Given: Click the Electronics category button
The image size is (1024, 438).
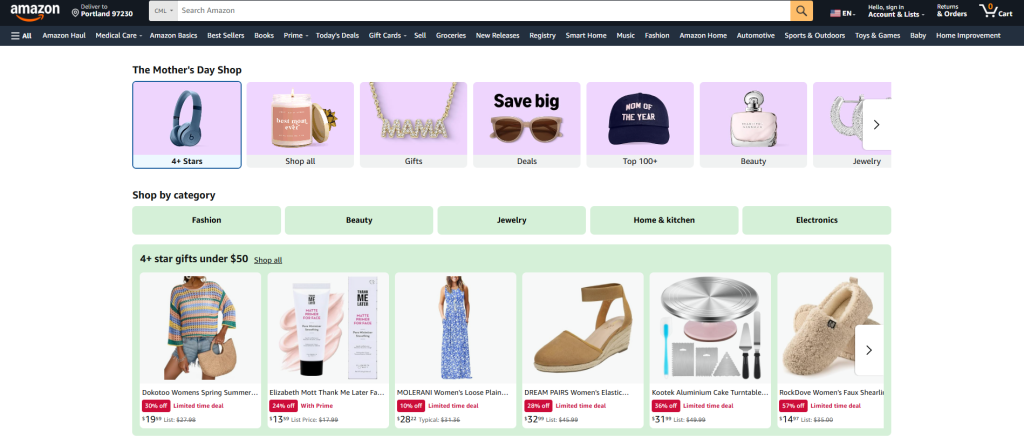Looking at the screenshot, I should point(816,220).
